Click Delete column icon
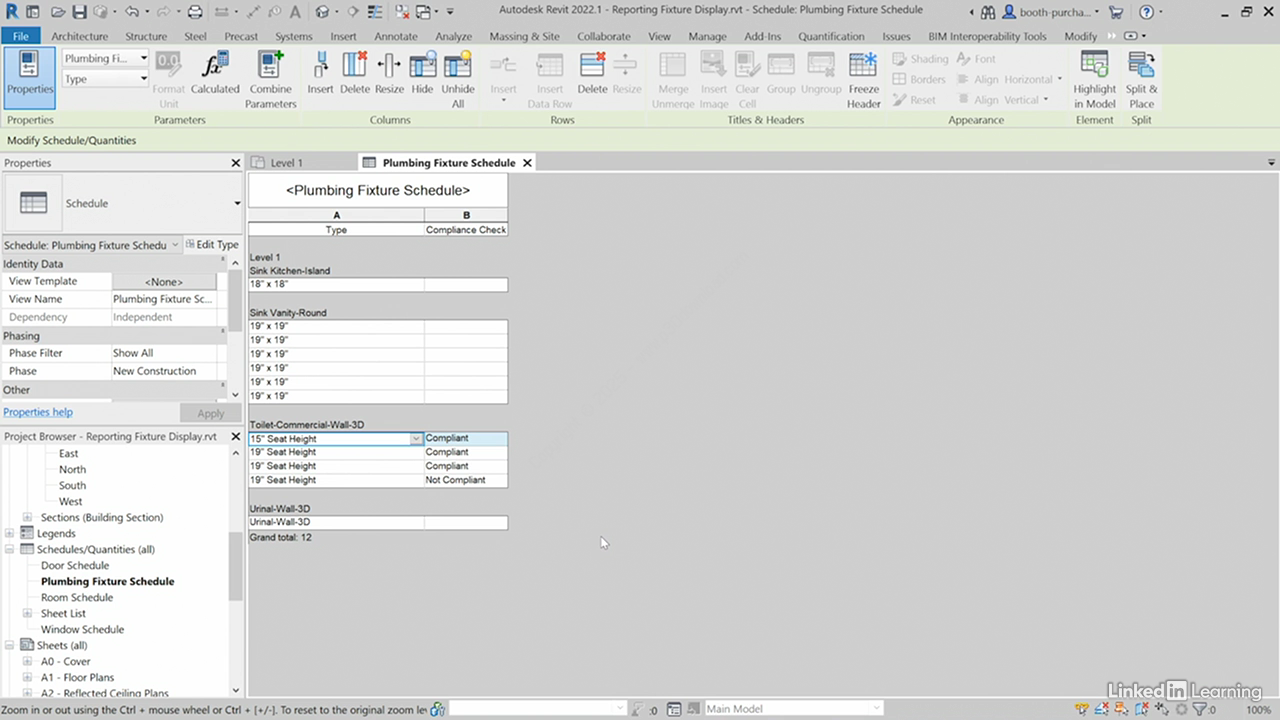Screen dimensions: 1280x720 pos(355,72)
